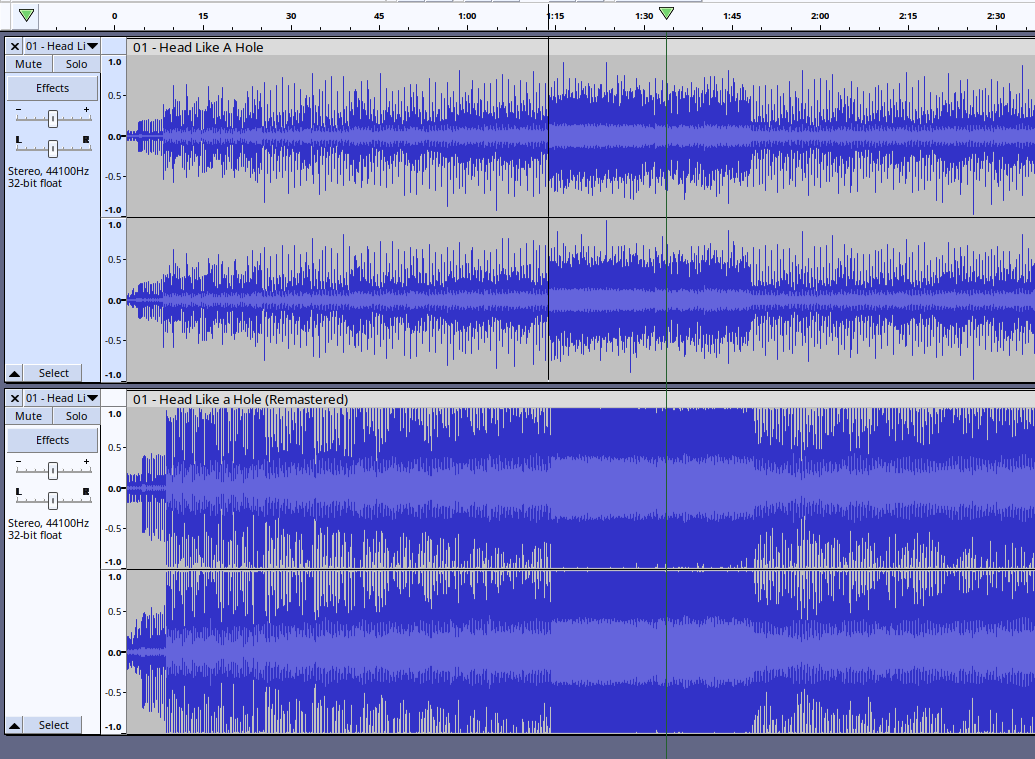Solo the first Head Like A Hole track
Viewport: 1035px width, 759px height.
[x=76, y=64]
